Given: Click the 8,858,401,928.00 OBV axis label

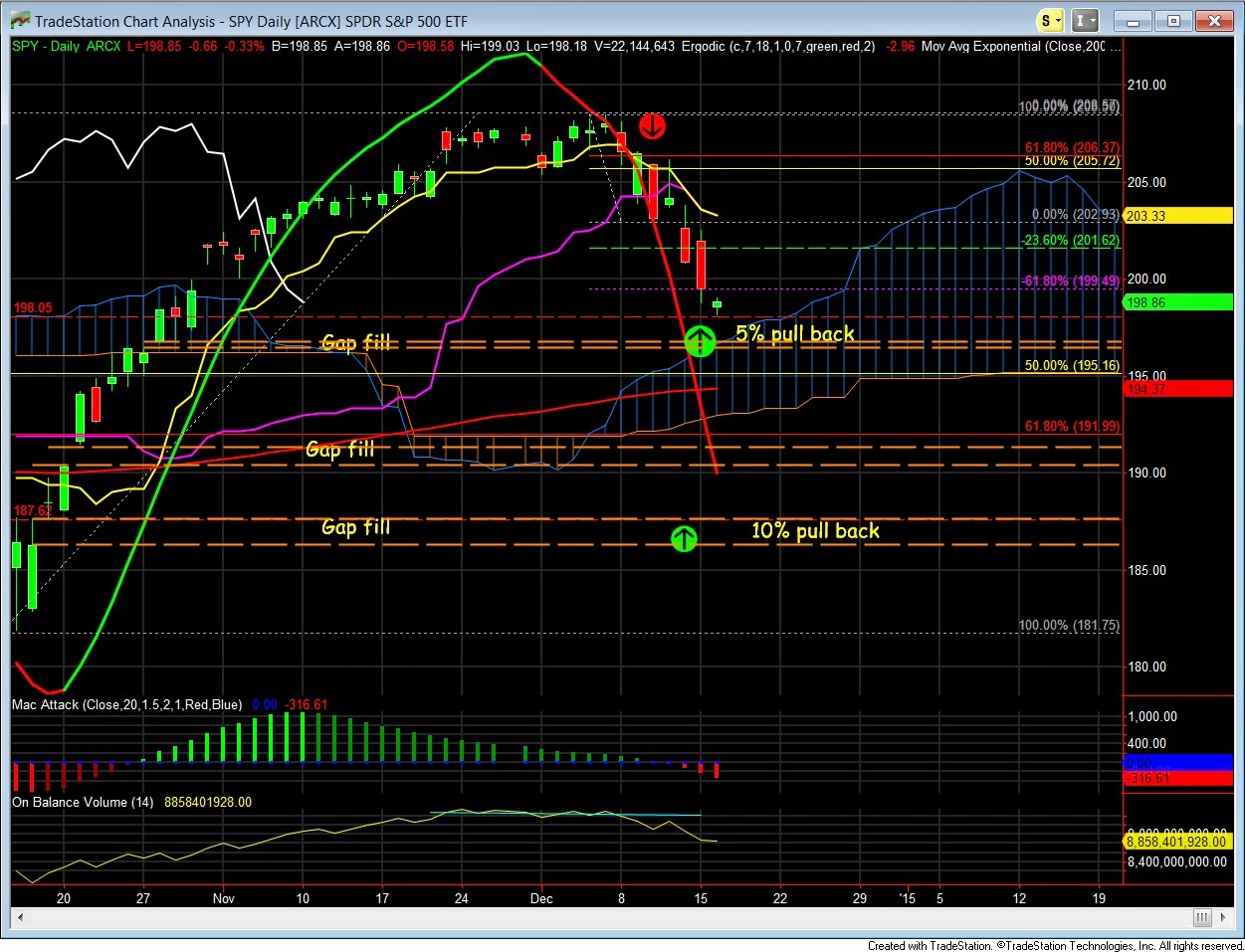Looking at the screenshot, I should (1176, 842).
